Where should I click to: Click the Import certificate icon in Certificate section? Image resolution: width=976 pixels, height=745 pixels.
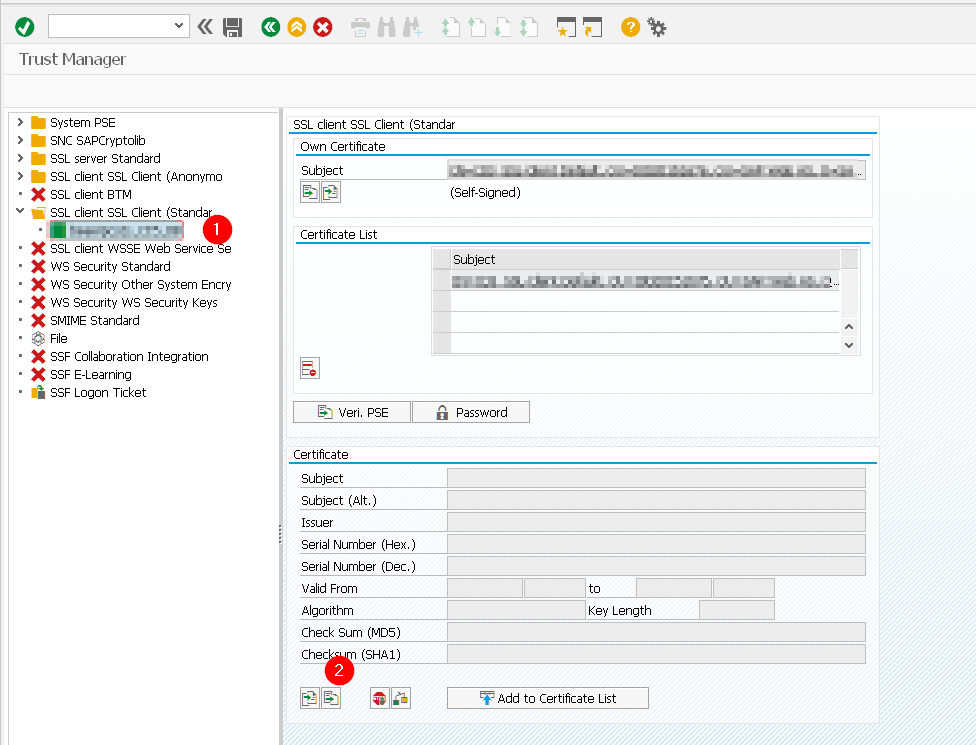pos(309,698)
